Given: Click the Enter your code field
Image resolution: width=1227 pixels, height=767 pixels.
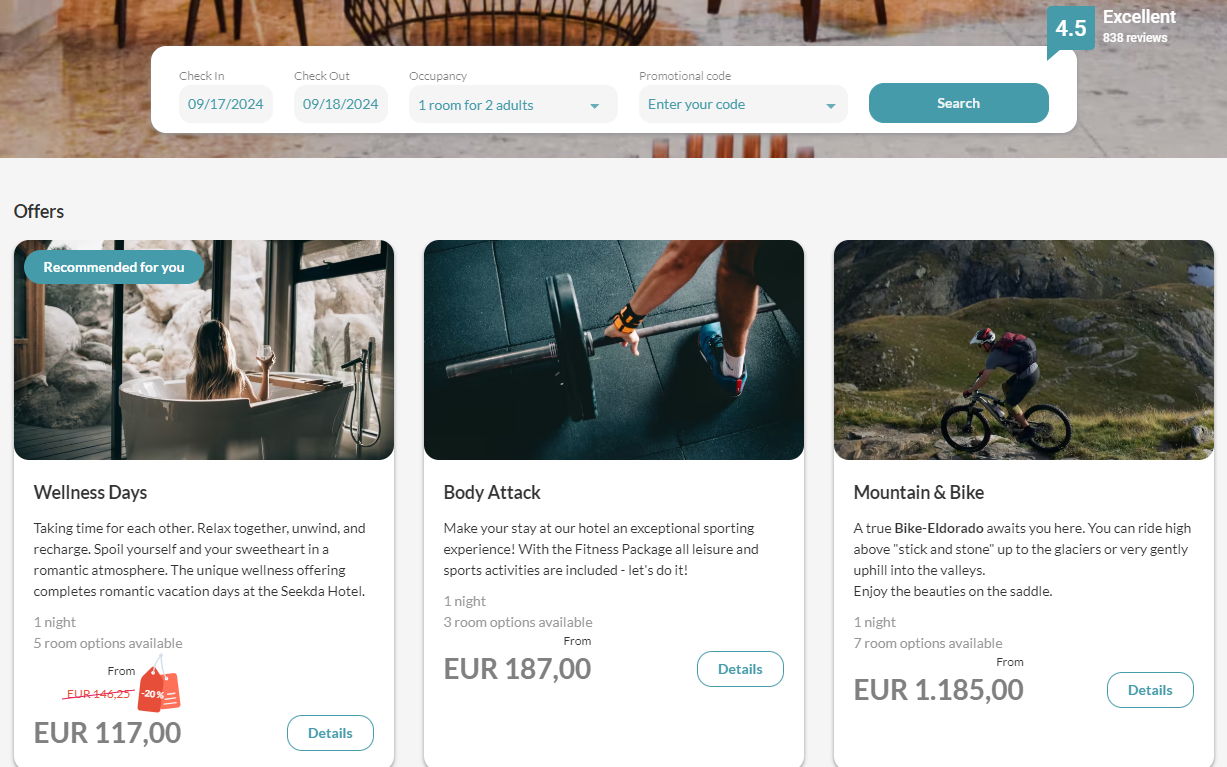Looking at the screenshot, I should (x=743, y=104).
